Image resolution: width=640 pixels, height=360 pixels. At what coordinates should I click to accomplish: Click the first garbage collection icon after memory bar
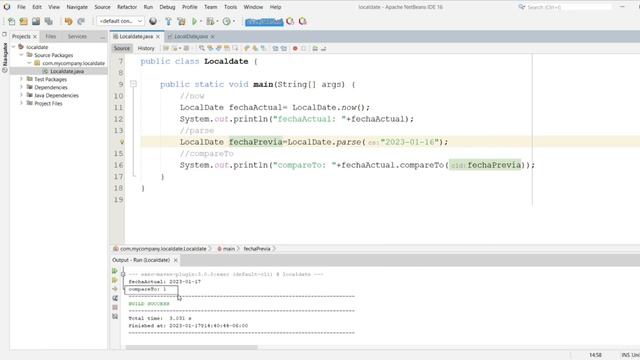[x=290, y=21]
